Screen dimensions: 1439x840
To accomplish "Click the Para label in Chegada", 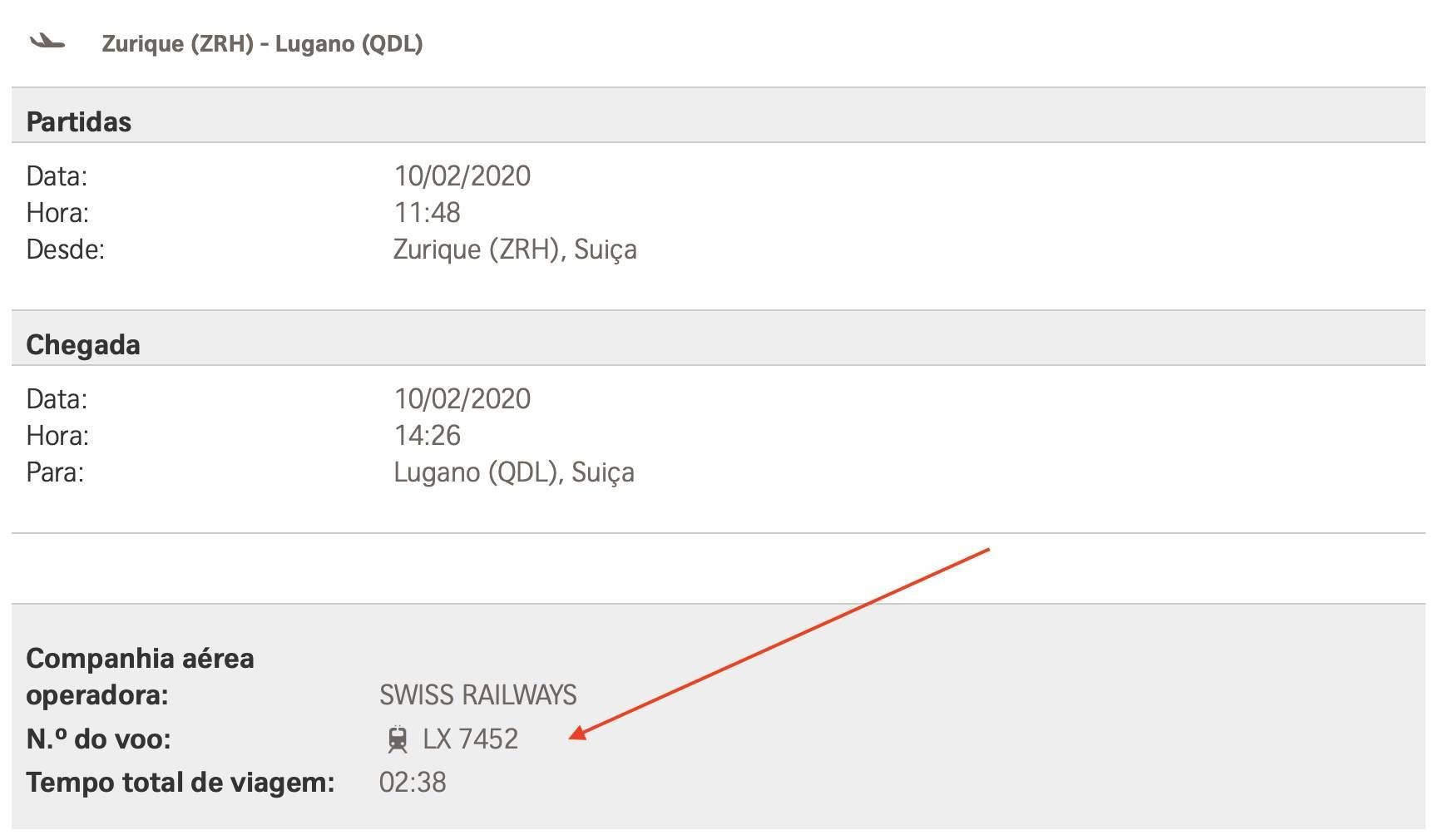I will [55, 472].
